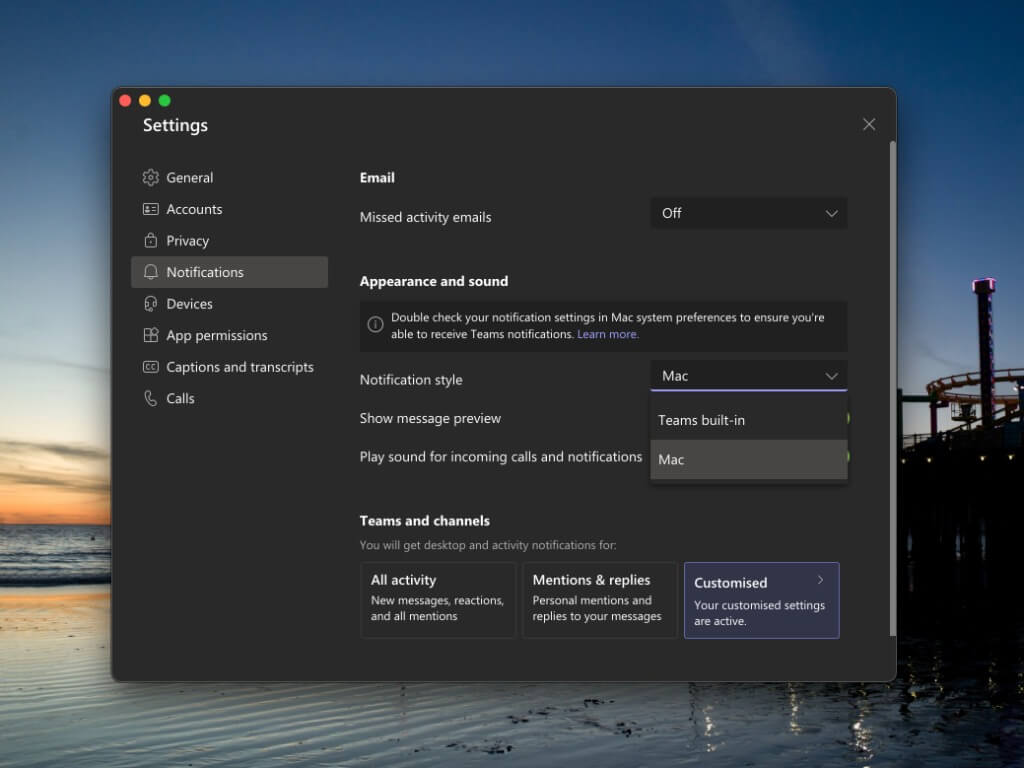Click the Notifications bell icon
The width and height of the screenshot is (1024, 768).
151,272
